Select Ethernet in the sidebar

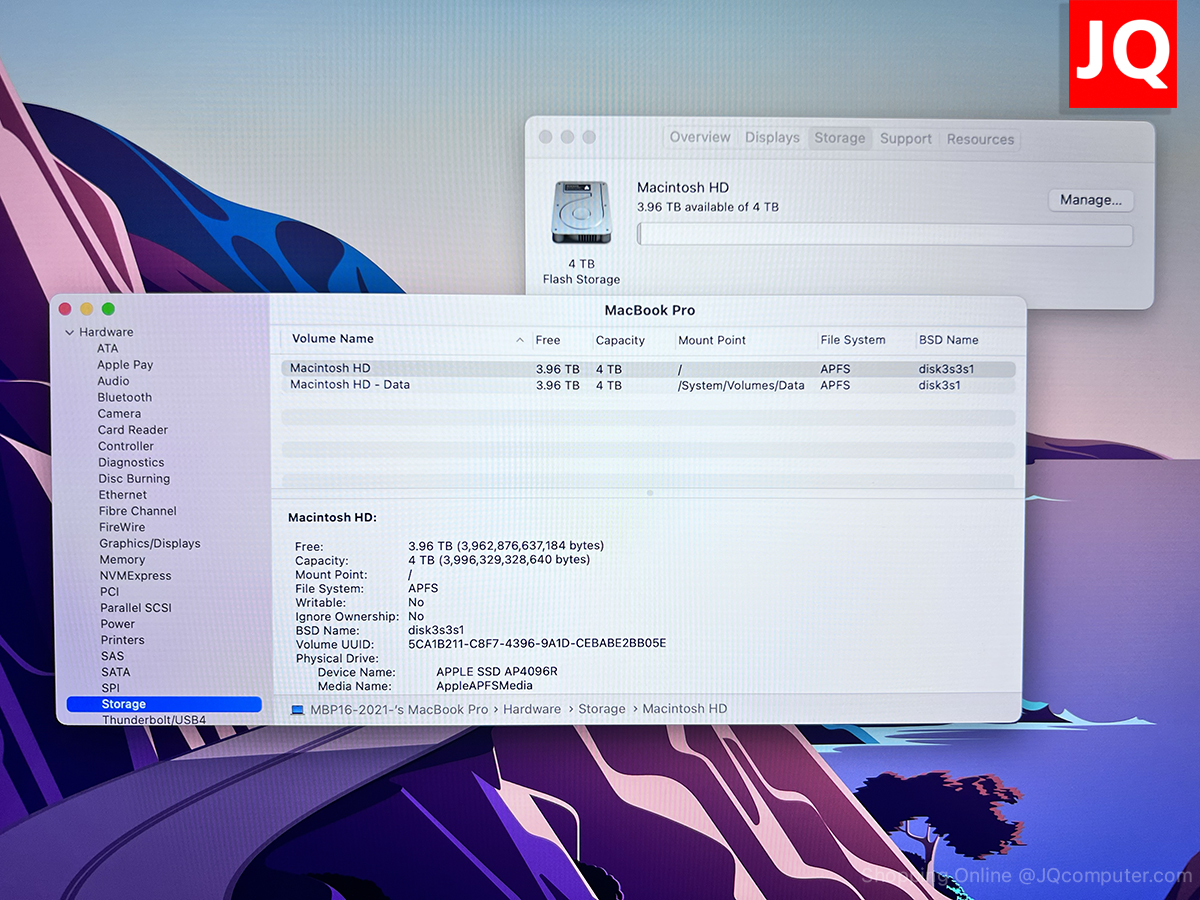click(x=123, y=494)
